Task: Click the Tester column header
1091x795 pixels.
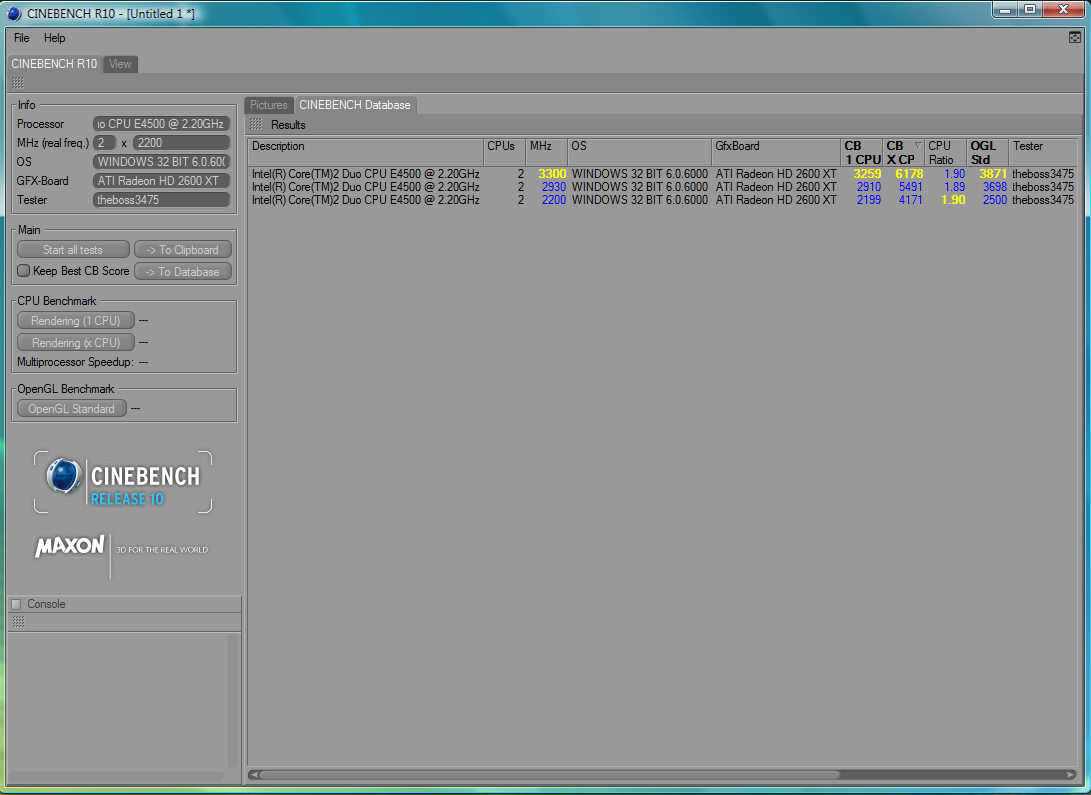Action: (1043, 152)
